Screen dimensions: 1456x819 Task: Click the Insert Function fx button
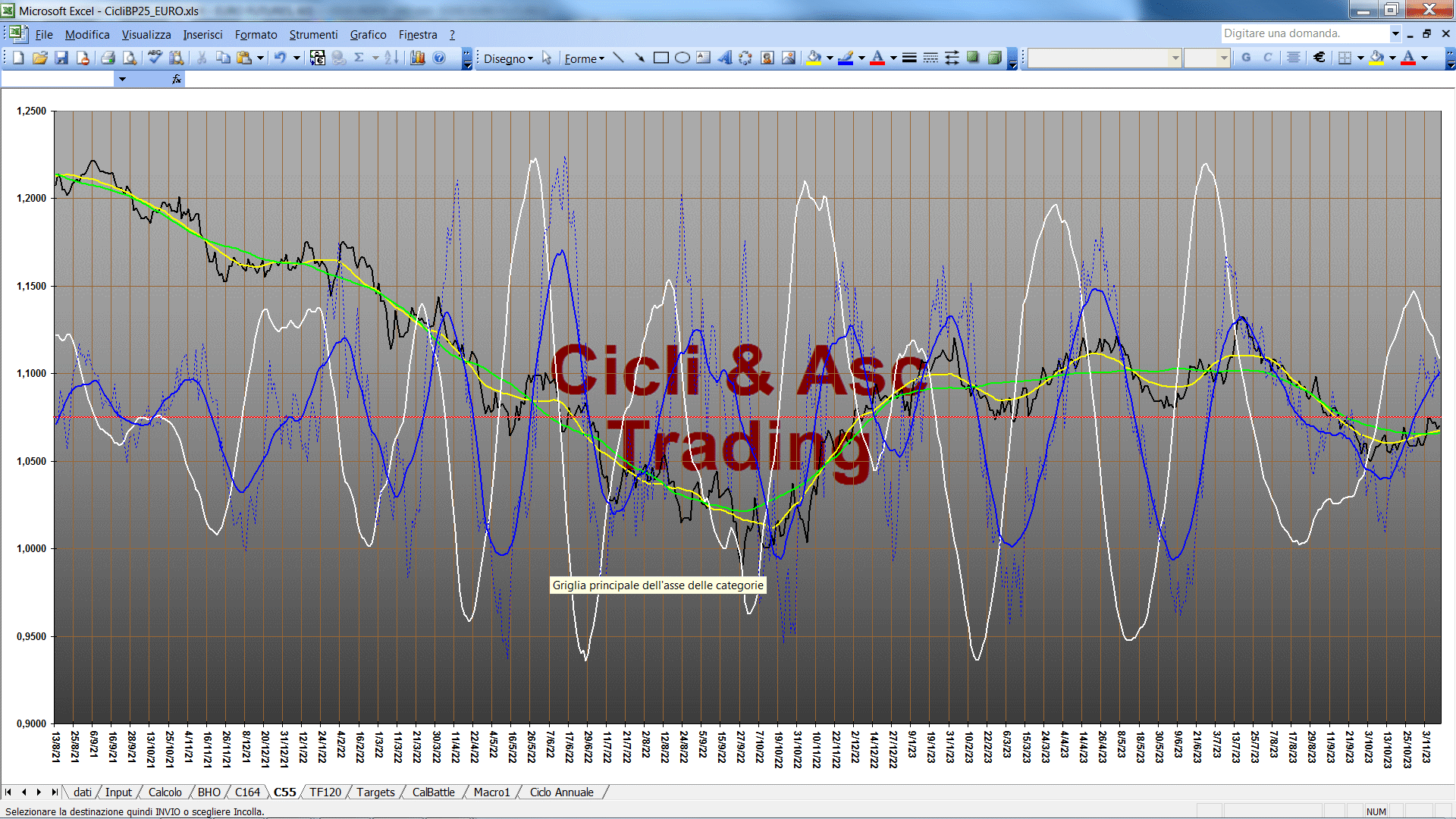pos(177,79)
